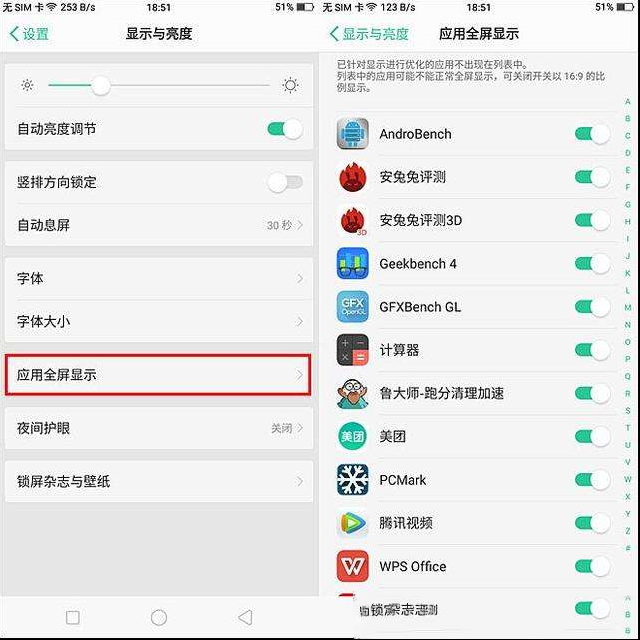
Task: Tap the AndroBench app icon
Action: pyautogui.click(x=353, y=134)
